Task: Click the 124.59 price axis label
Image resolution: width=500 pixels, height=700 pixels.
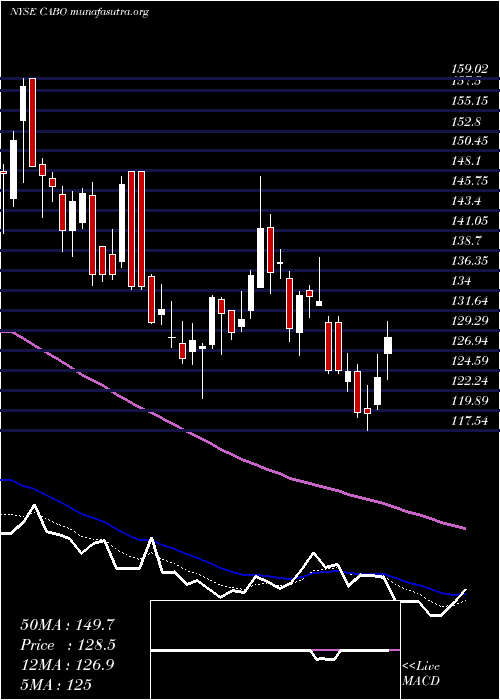Action: (469, 361)
